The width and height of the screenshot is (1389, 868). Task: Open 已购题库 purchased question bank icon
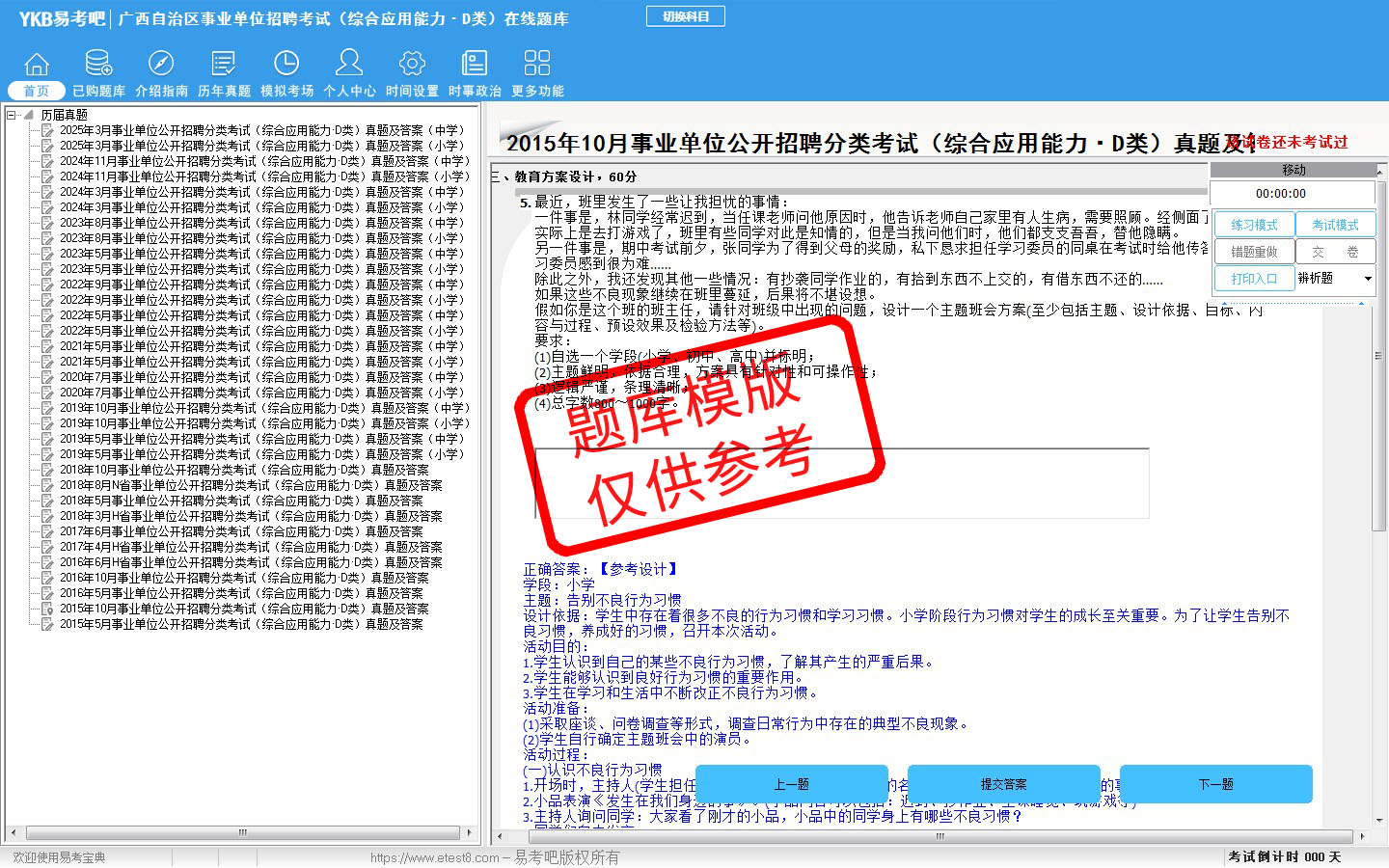point(98,65)
